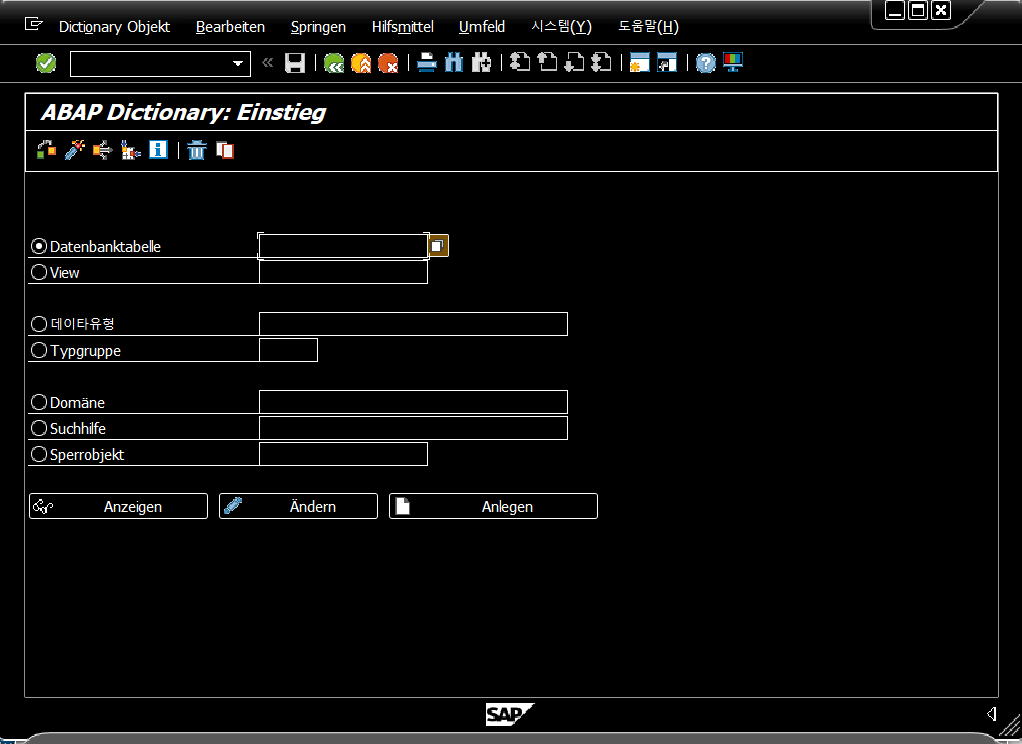Screen dimensions: 1022x744
Task: Select the Sperrobjekt radio button
Action: 39,454
